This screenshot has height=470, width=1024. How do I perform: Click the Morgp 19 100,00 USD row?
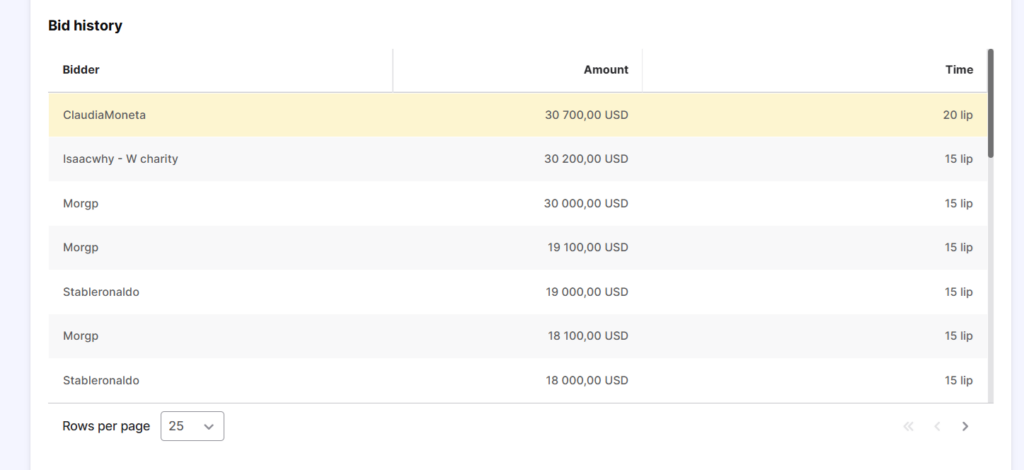(x=518, y=247)
